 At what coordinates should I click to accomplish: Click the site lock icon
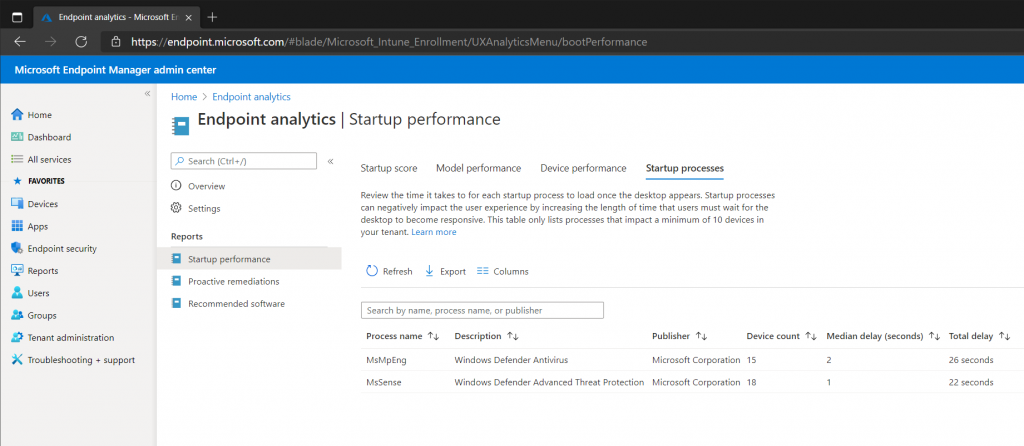[x=116, y=42]
